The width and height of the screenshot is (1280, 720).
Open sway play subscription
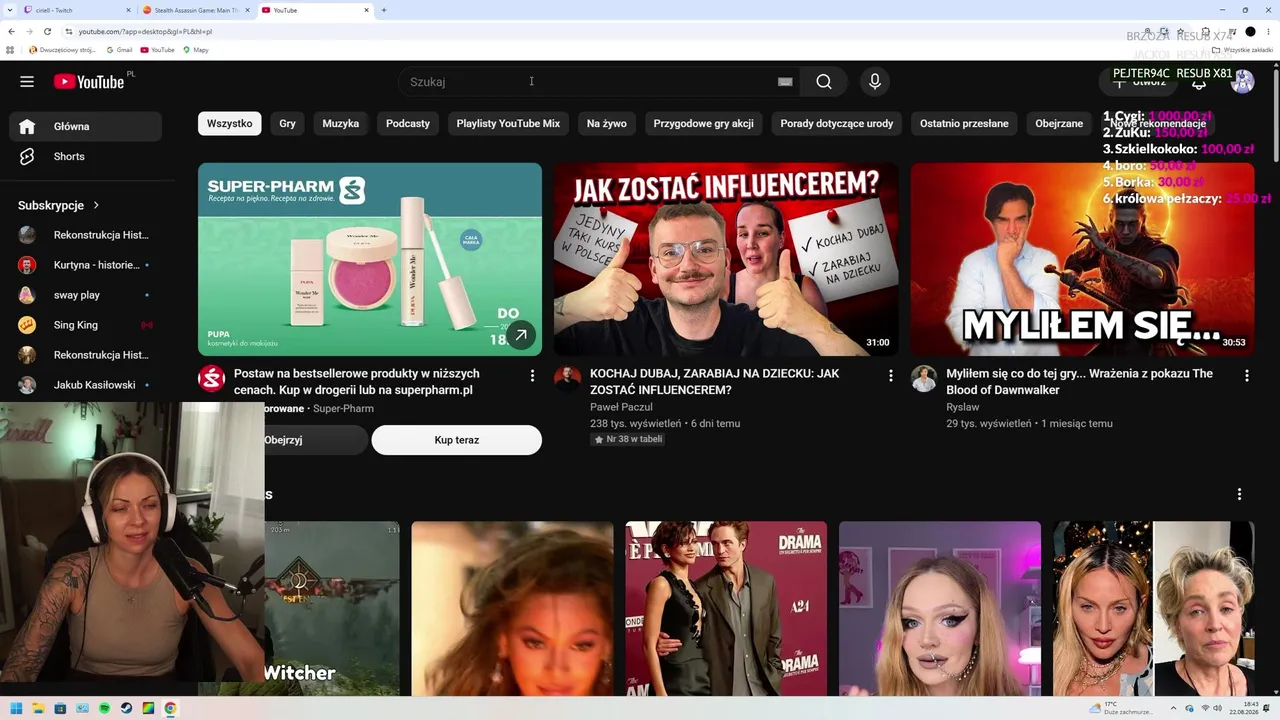pyautogui.click(x=86, y=295)
